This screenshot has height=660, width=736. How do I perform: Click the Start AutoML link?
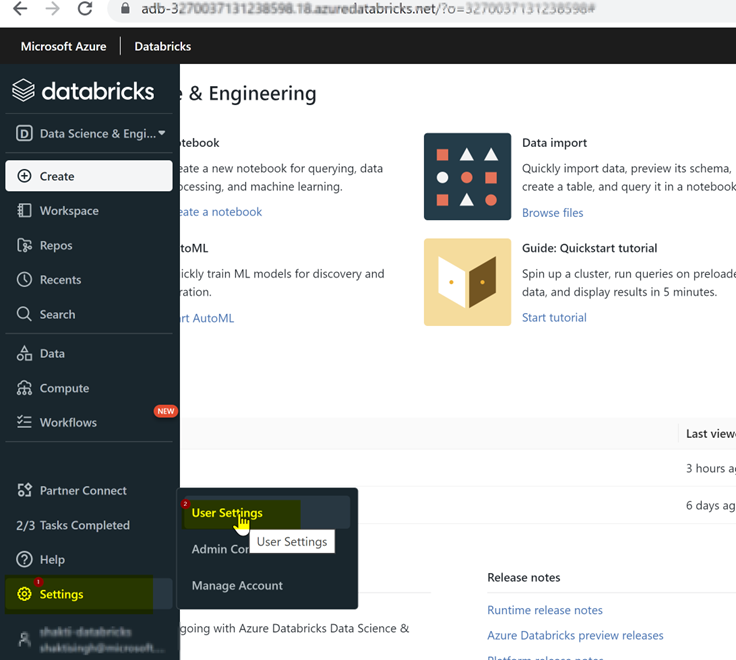207,318
